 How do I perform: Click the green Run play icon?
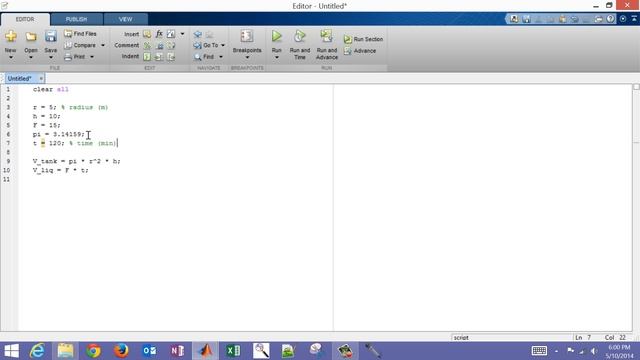click(x=277, y=36)
